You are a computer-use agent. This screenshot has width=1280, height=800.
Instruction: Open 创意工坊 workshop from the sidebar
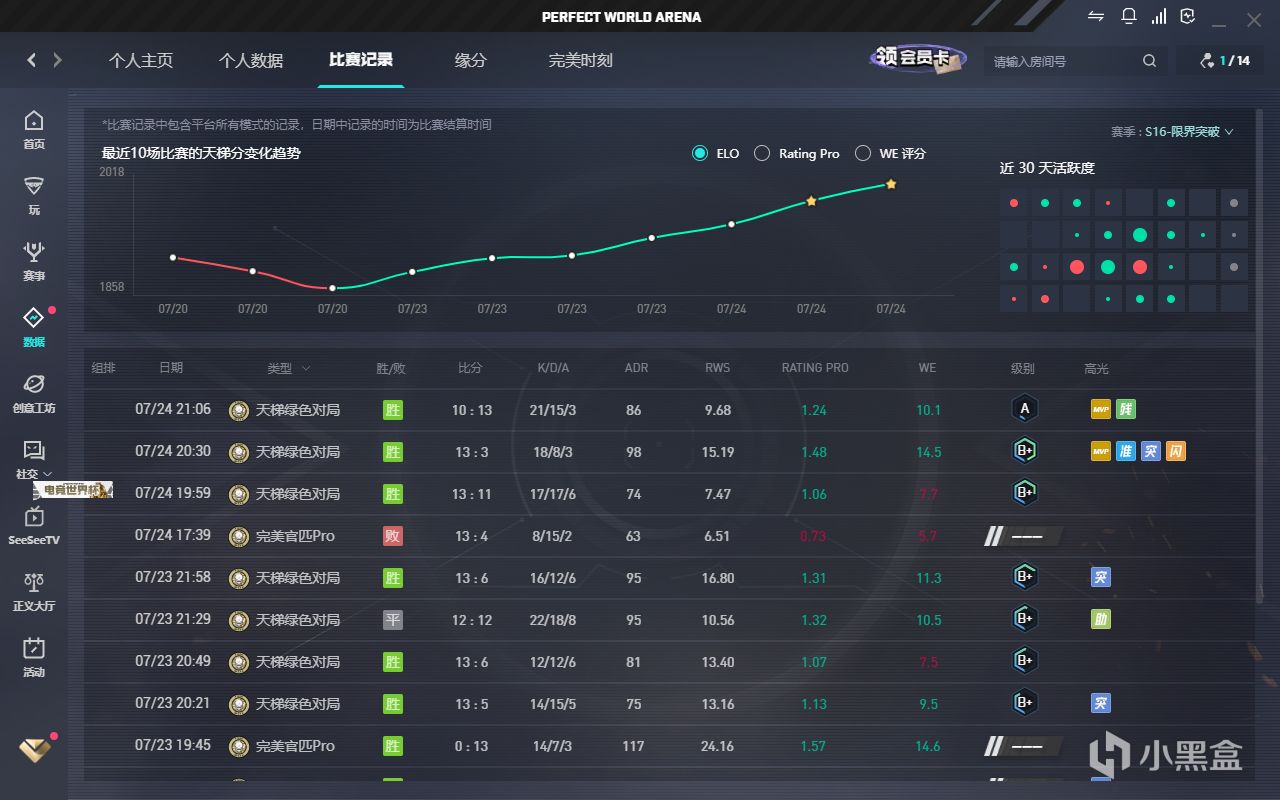tap(34, 393)
